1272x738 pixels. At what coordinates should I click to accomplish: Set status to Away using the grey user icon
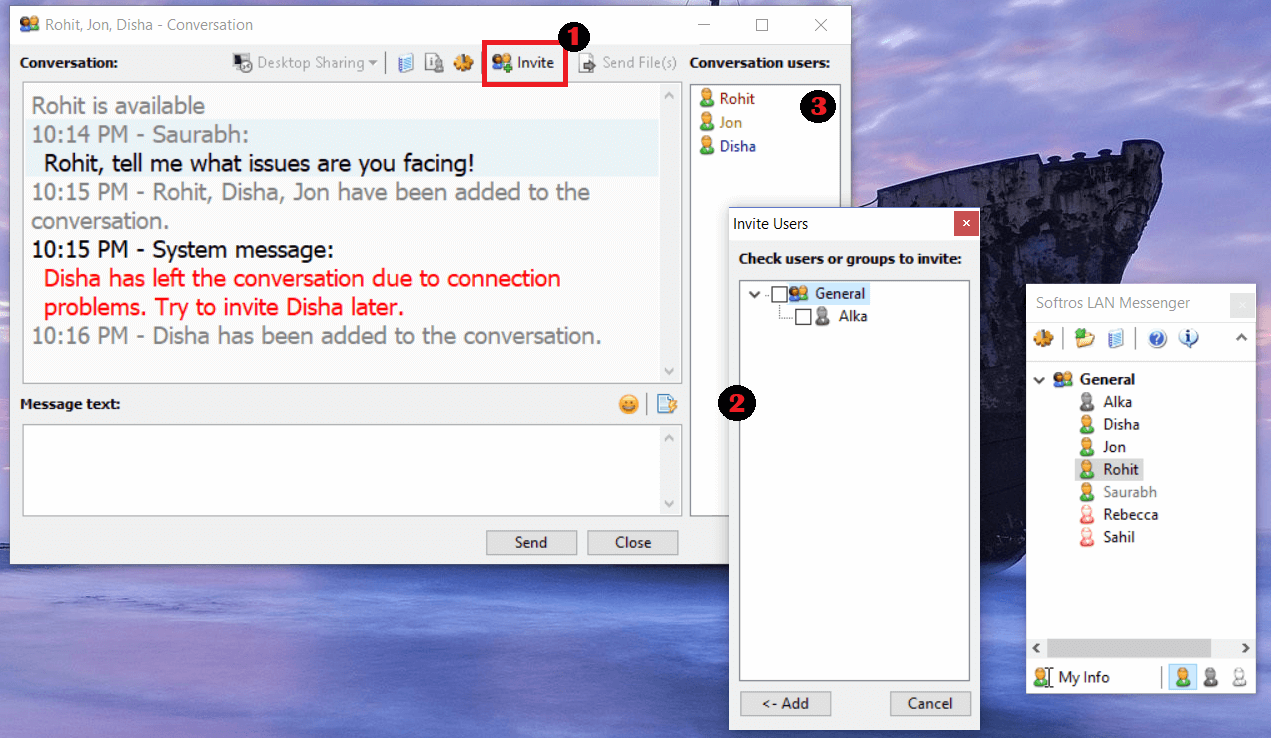coord(1210,678)
